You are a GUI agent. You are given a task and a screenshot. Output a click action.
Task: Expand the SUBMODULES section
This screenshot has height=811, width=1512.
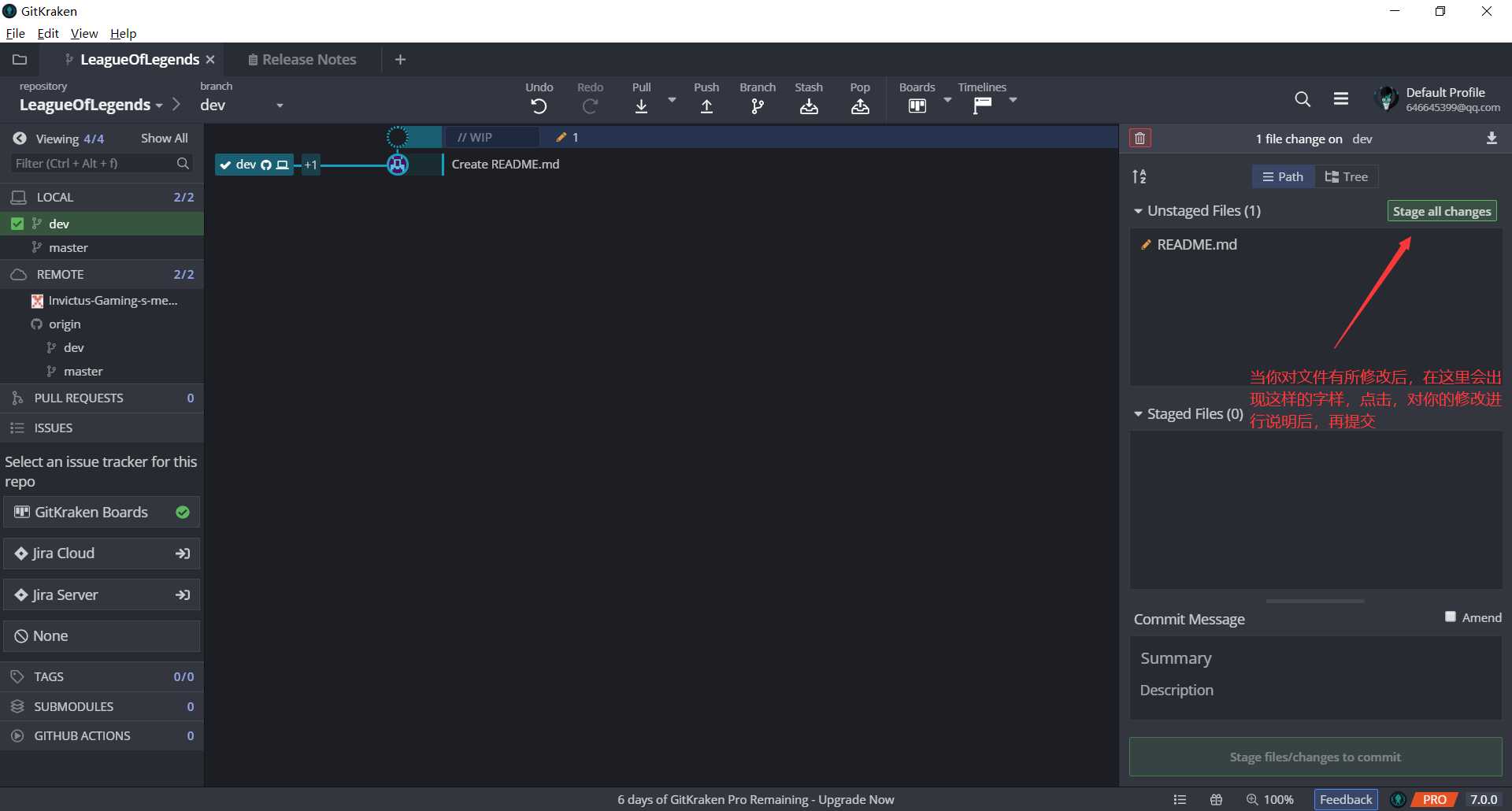coord(102,706)
